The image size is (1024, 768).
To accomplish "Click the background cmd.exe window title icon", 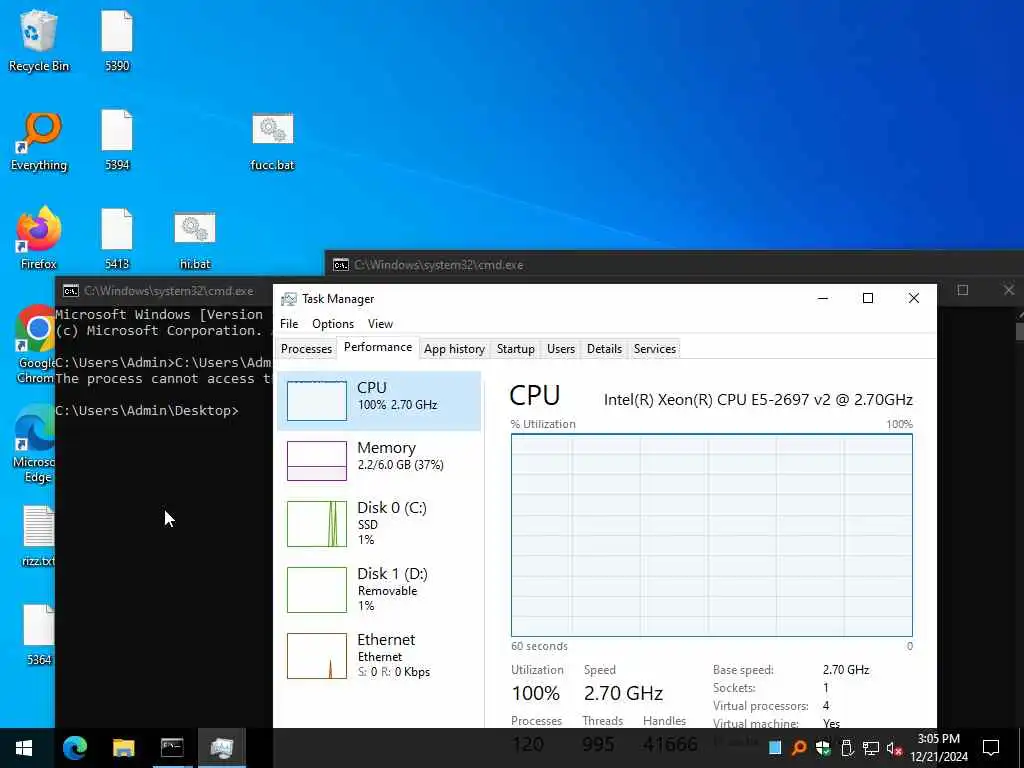I will 340,264.
